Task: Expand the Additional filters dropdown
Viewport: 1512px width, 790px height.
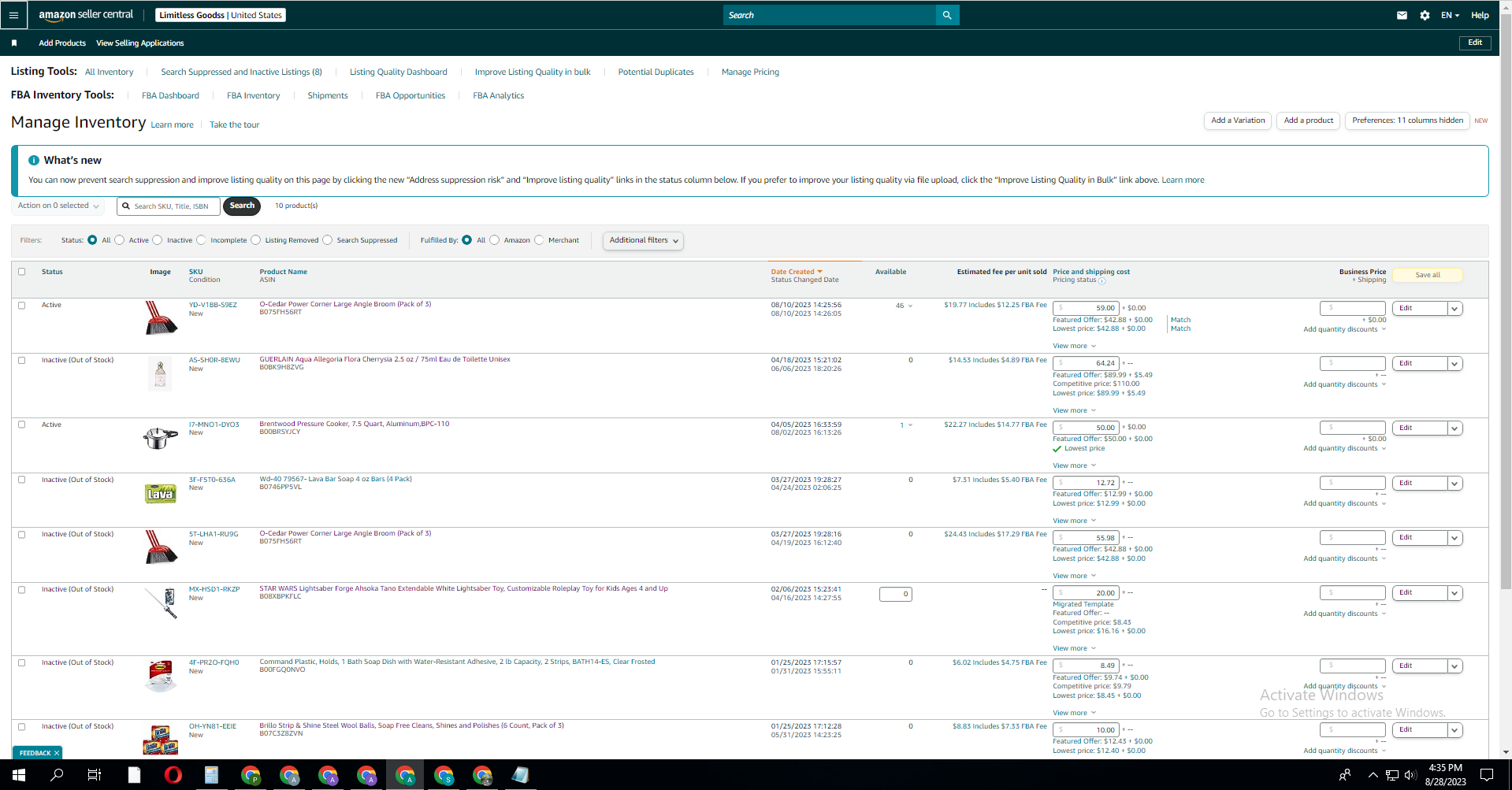Action: 643,240
